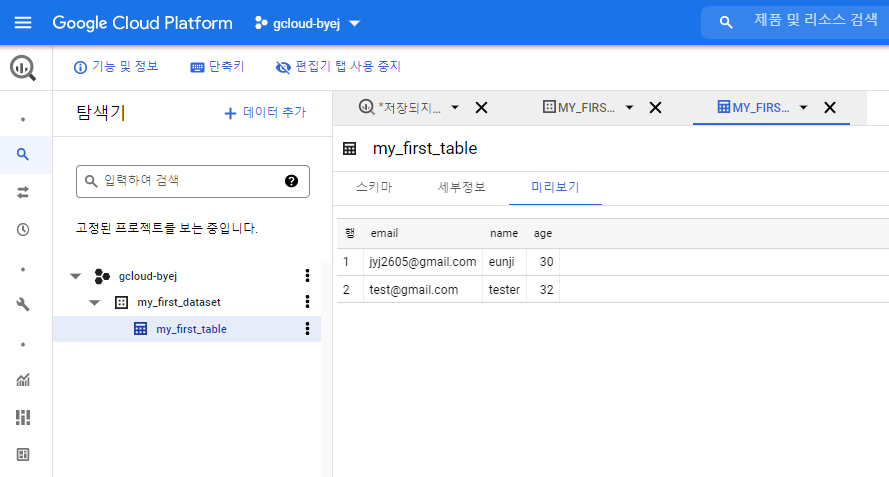
Task: Click the name column header
Action: point(504,233)
